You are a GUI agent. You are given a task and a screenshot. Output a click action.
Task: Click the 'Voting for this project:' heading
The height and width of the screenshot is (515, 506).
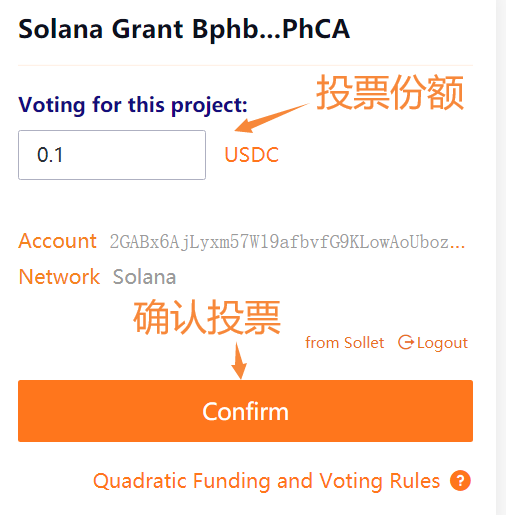tap(133, 105)
